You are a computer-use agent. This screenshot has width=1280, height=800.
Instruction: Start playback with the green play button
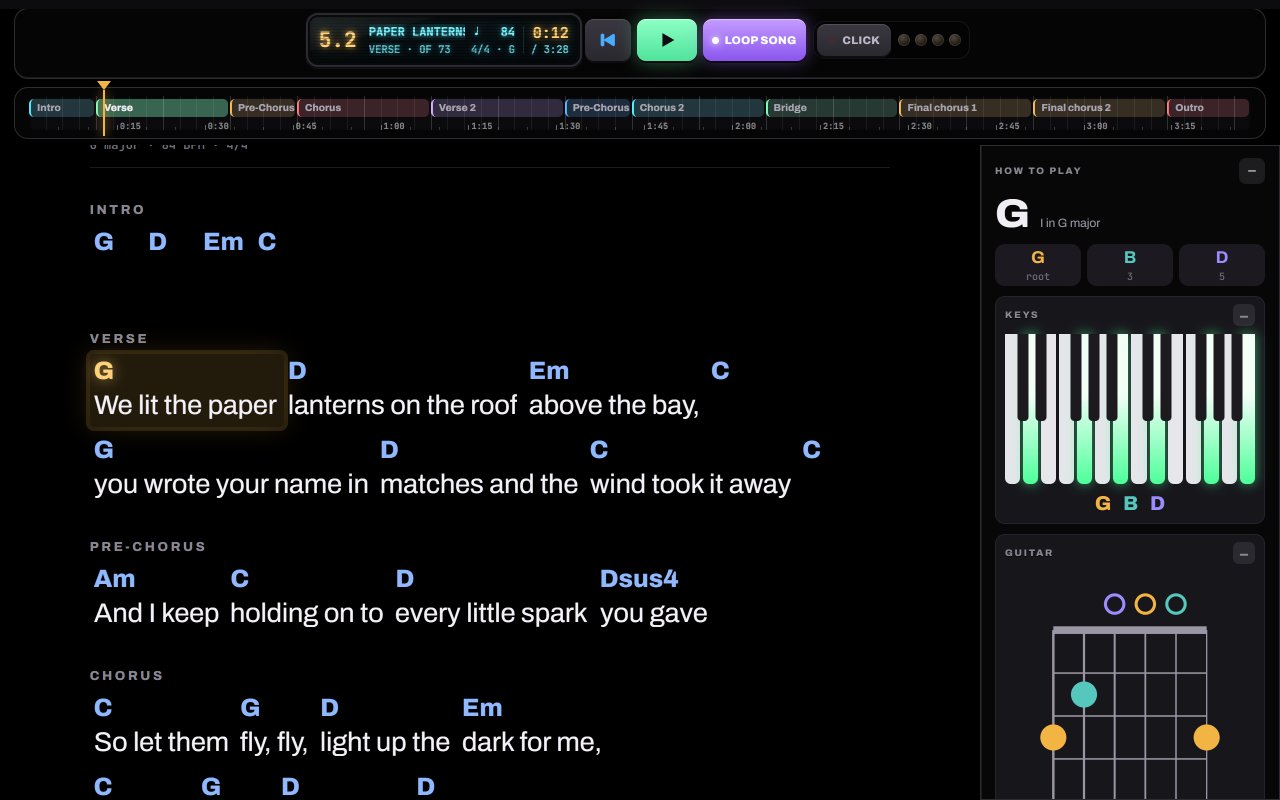click(x=667, y=40)
